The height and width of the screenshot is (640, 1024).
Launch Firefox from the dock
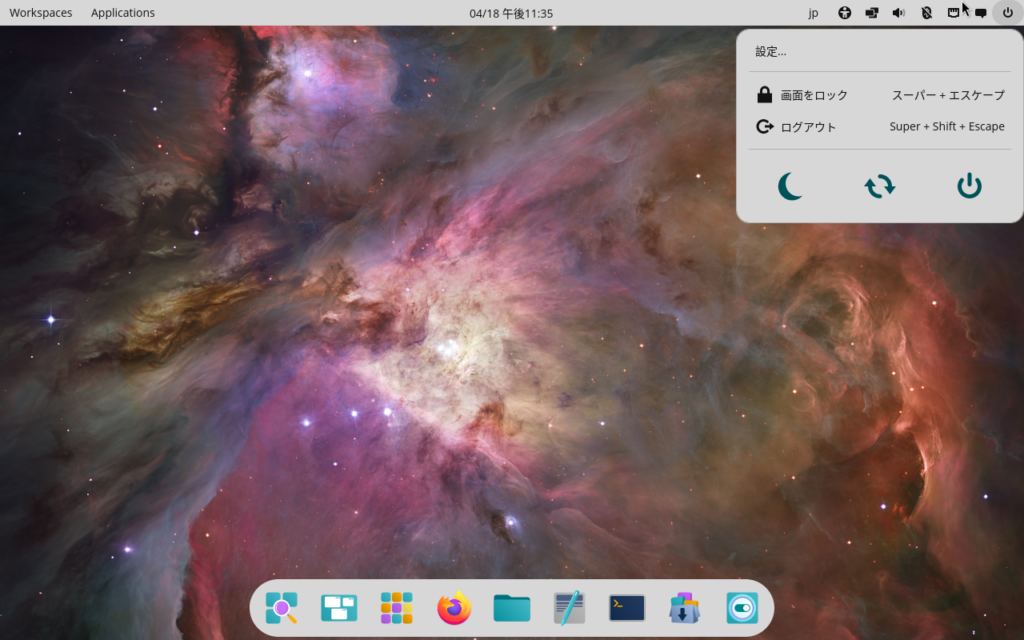pos(454,607)
